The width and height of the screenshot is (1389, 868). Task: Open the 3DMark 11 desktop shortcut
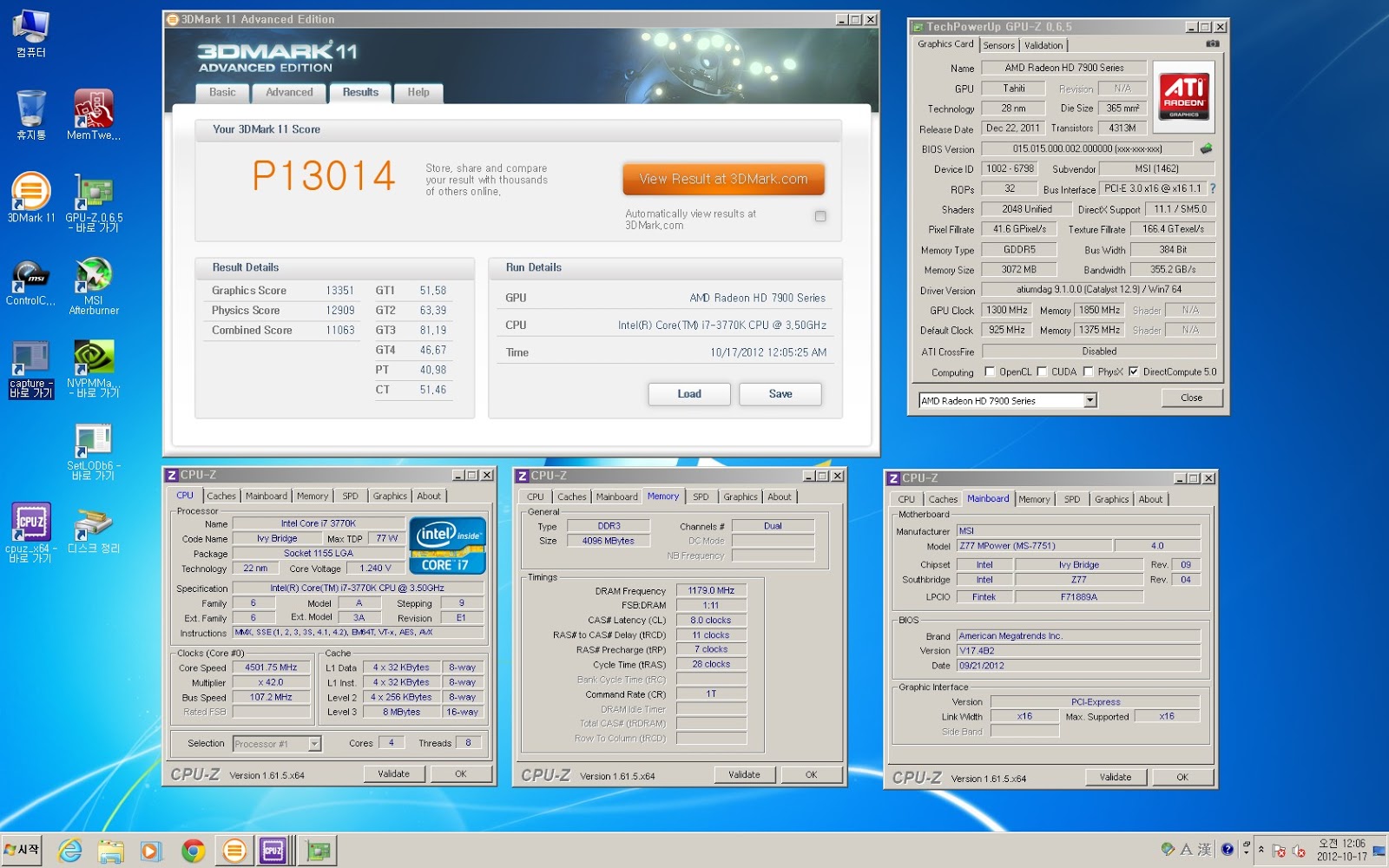[31, 192]
